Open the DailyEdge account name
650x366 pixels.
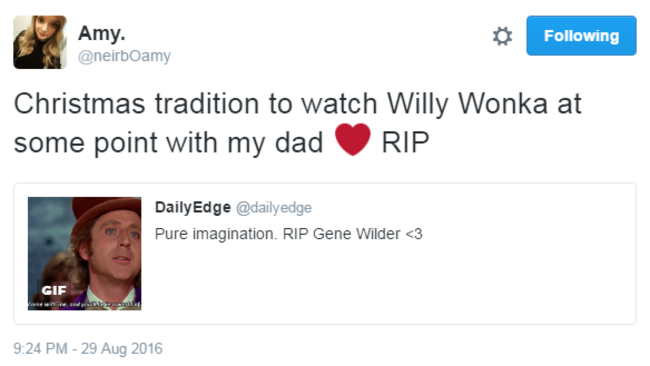[x=193, y=207]
